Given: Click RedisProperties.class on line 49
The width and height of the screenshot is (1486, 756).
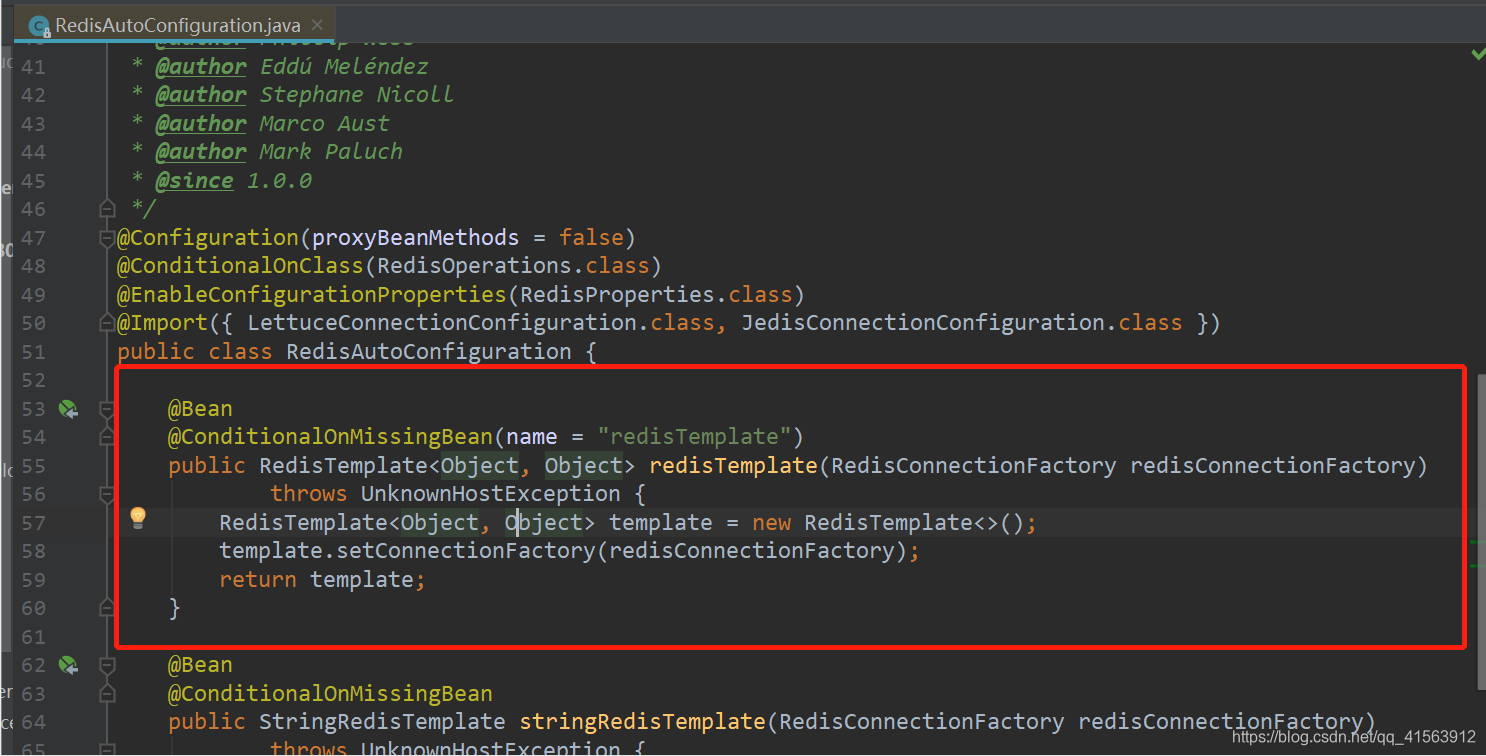Looking at the screenshot, I should click(x=655, y=295).
